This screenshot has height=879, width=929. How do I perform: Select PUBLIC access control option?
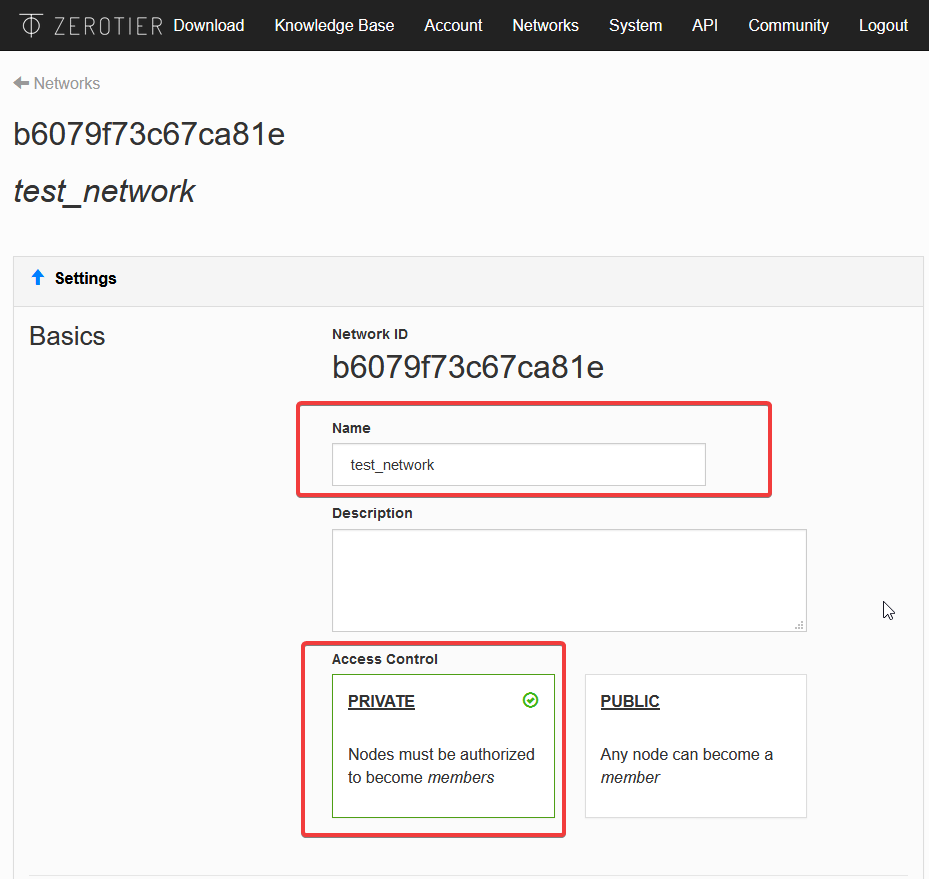click(696, 746)
